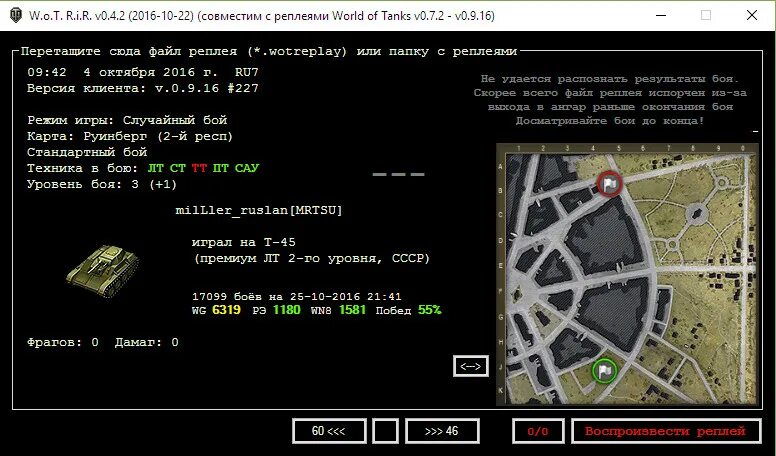Click the Ruinberg minimap image
Image resolution: width=776 pixels, height=456 pixels.
point(628,275)
